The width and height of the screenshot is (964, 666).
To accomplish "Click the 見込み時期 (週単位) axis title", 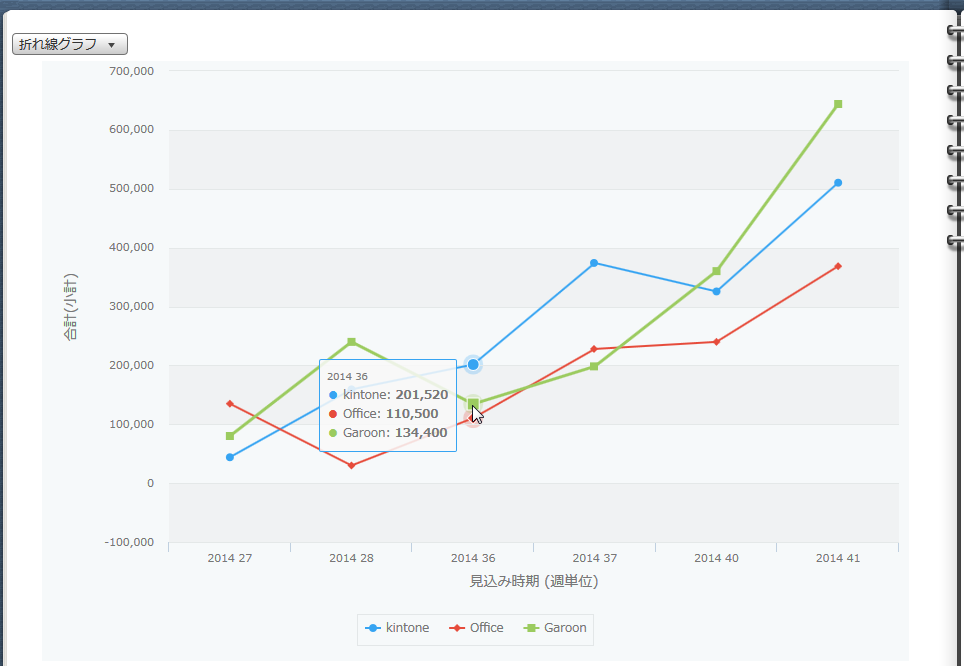I will (x=533, y=581).
